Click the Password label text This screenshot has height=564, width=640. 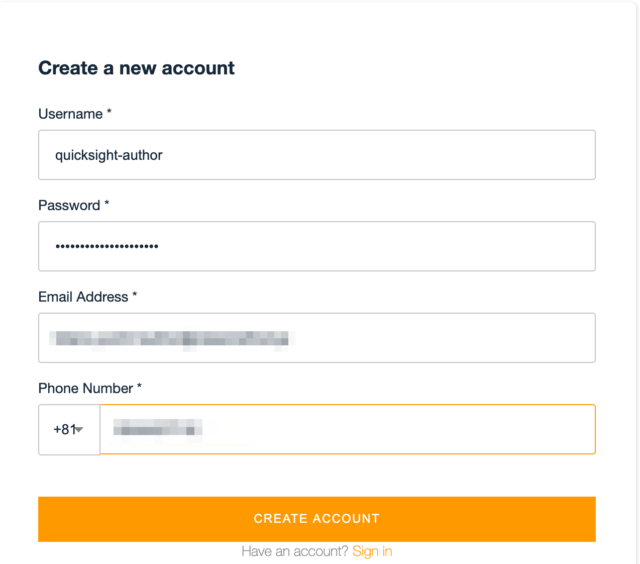69,205
